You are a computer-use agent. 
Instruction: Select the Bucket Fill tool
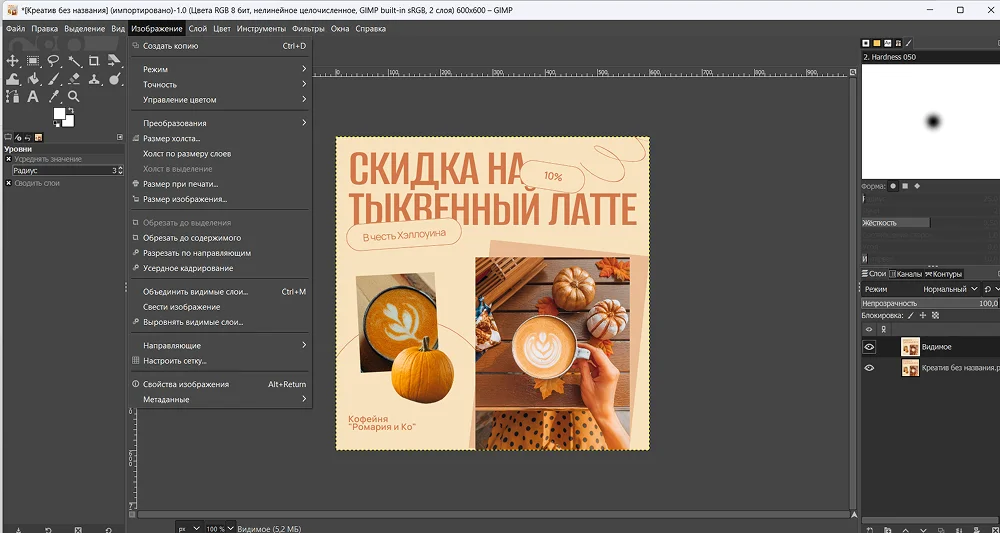[x=33, y=79]
